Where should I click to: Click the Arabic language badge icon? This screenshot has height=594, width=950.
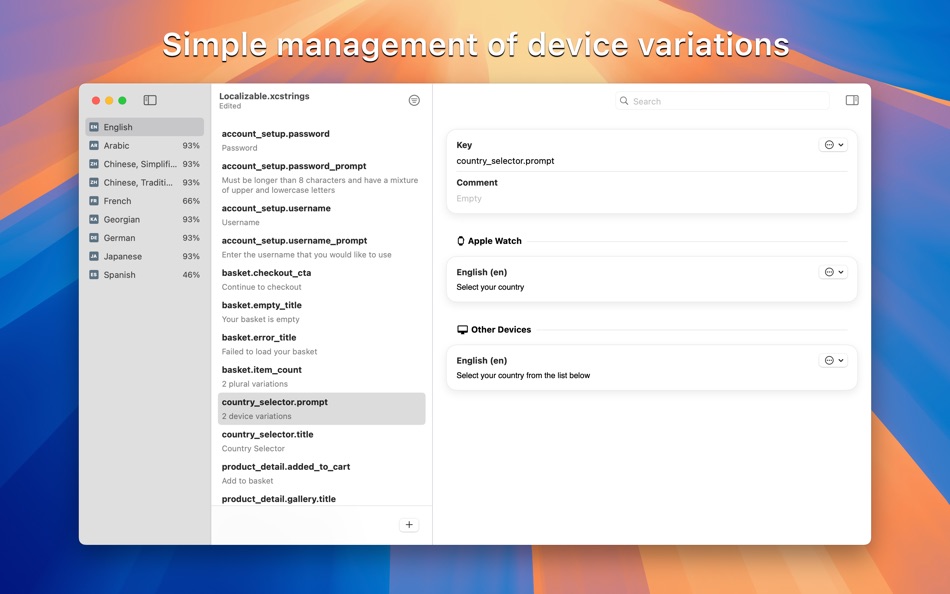click(94, 145)
